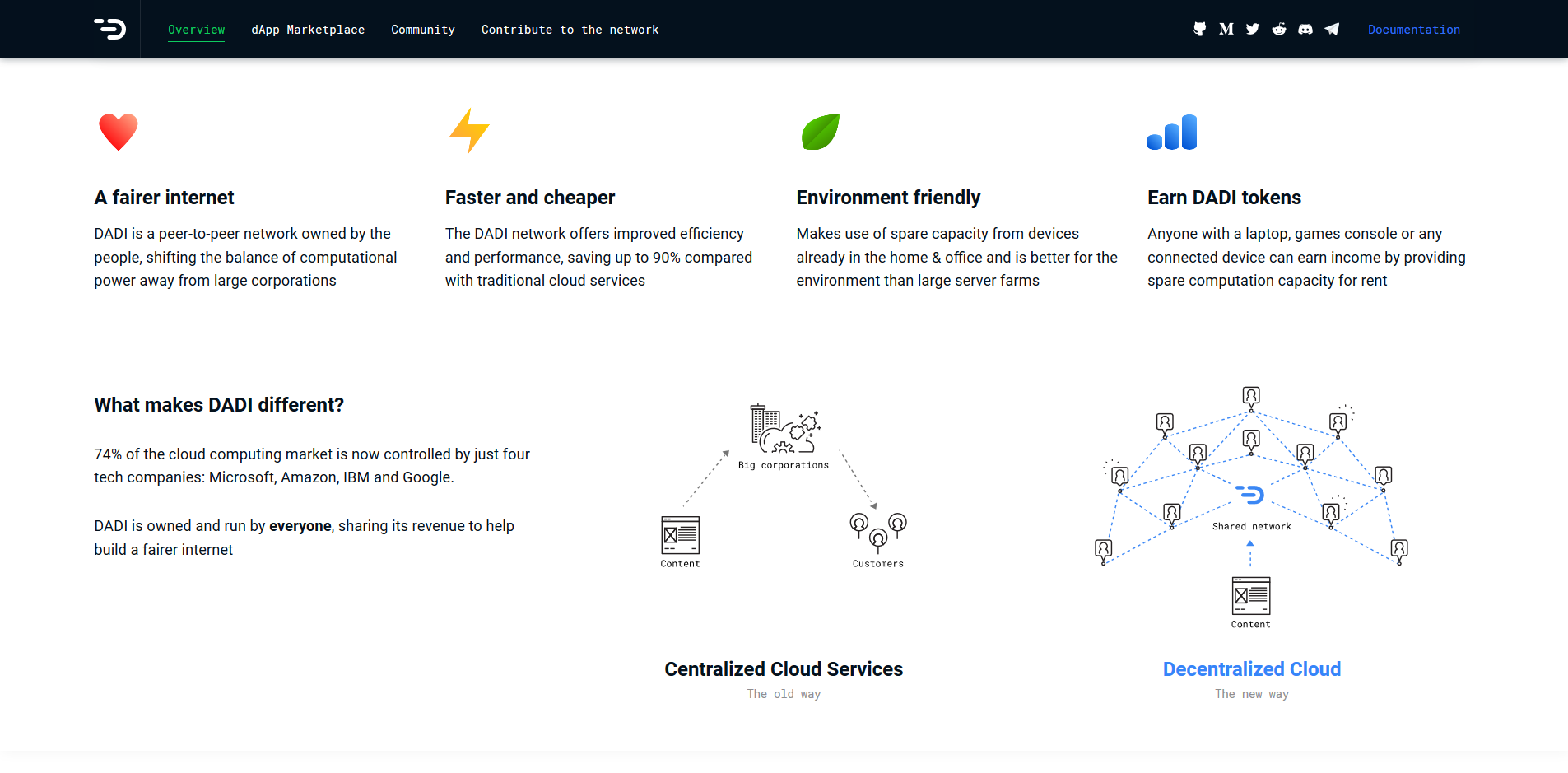Viewport: 1568px width, 773px height.
Task: Click the Decentralized Cloud heading
Action: pos(1252,669)
